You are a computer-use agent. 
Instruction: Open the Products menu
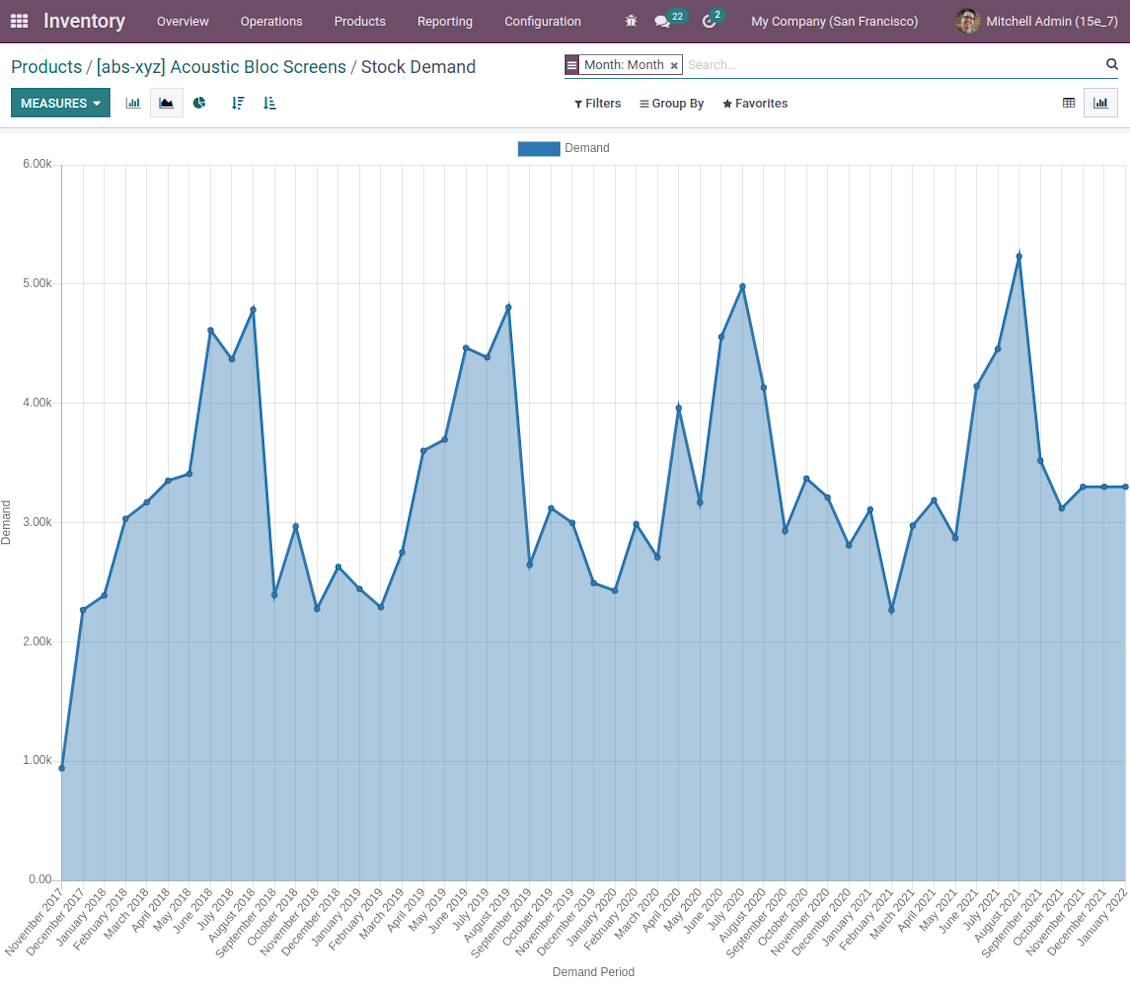pos(360,21)
